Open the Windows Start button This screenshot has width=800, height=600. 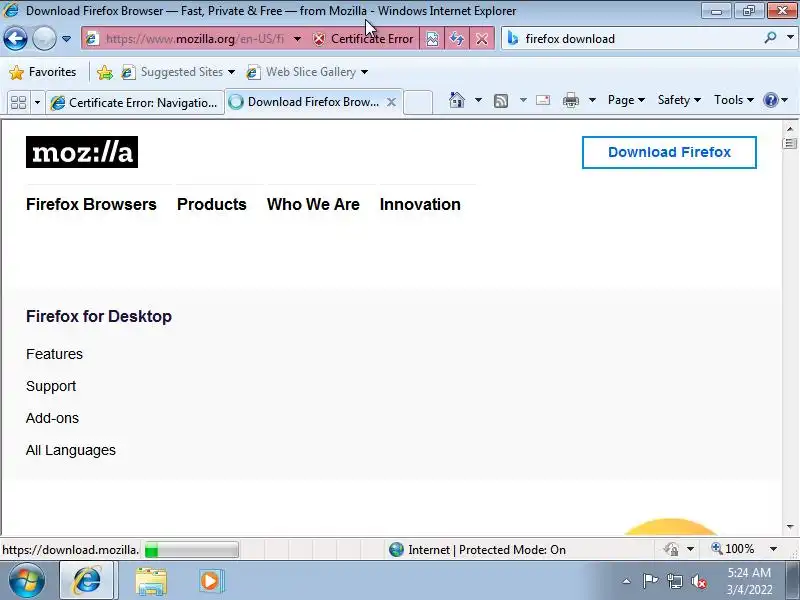(26, 581)
